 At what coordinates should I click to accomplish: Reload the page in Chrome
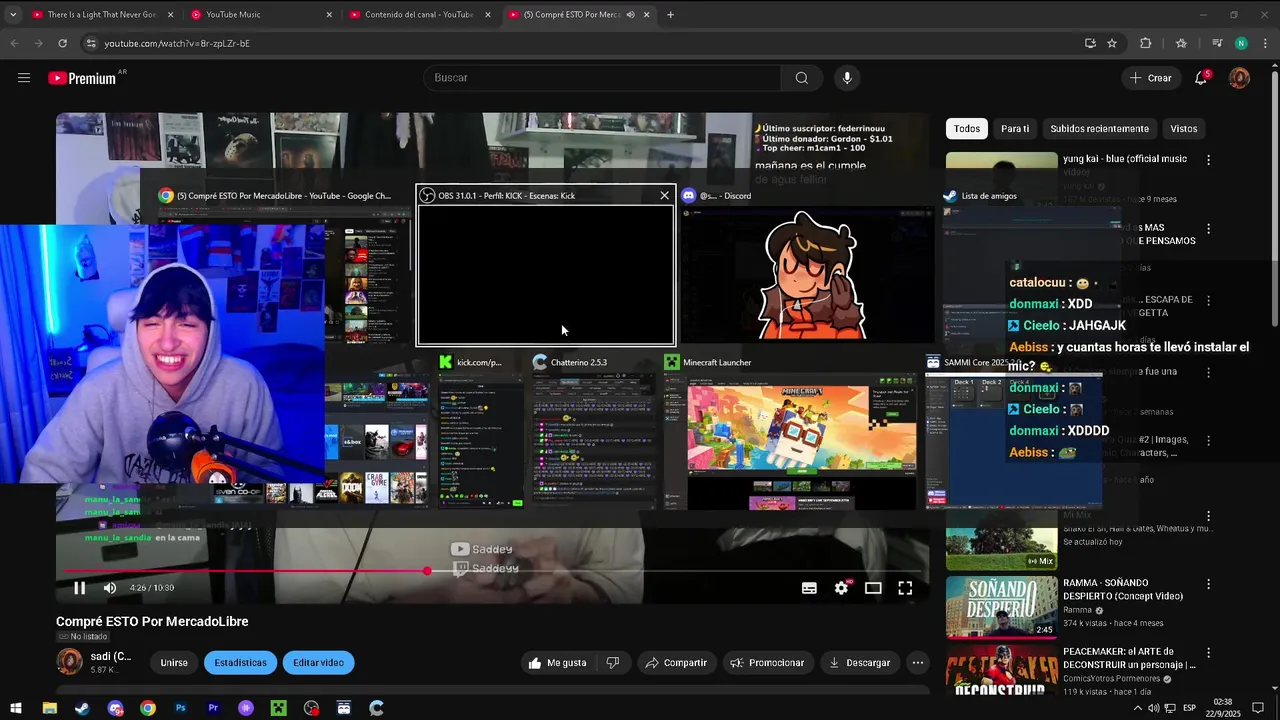tap(62, 43)
